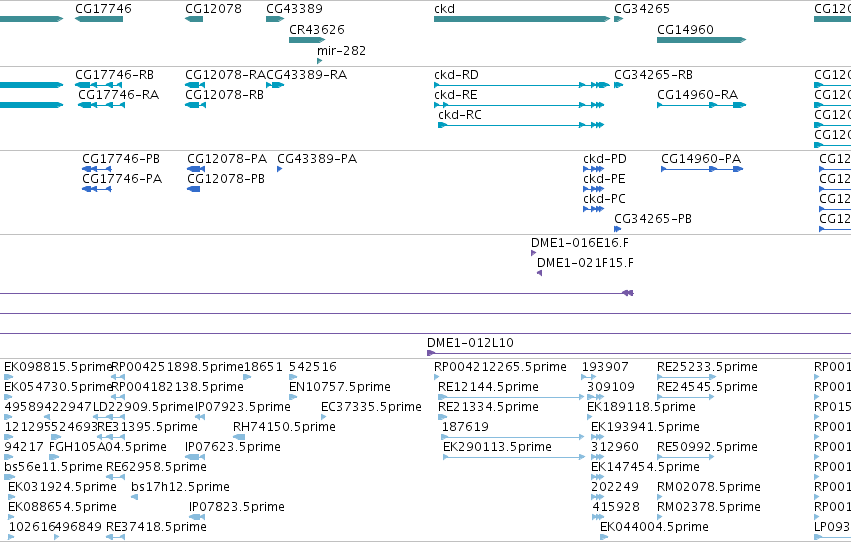Click the 415928 EST label

(616, 507)
